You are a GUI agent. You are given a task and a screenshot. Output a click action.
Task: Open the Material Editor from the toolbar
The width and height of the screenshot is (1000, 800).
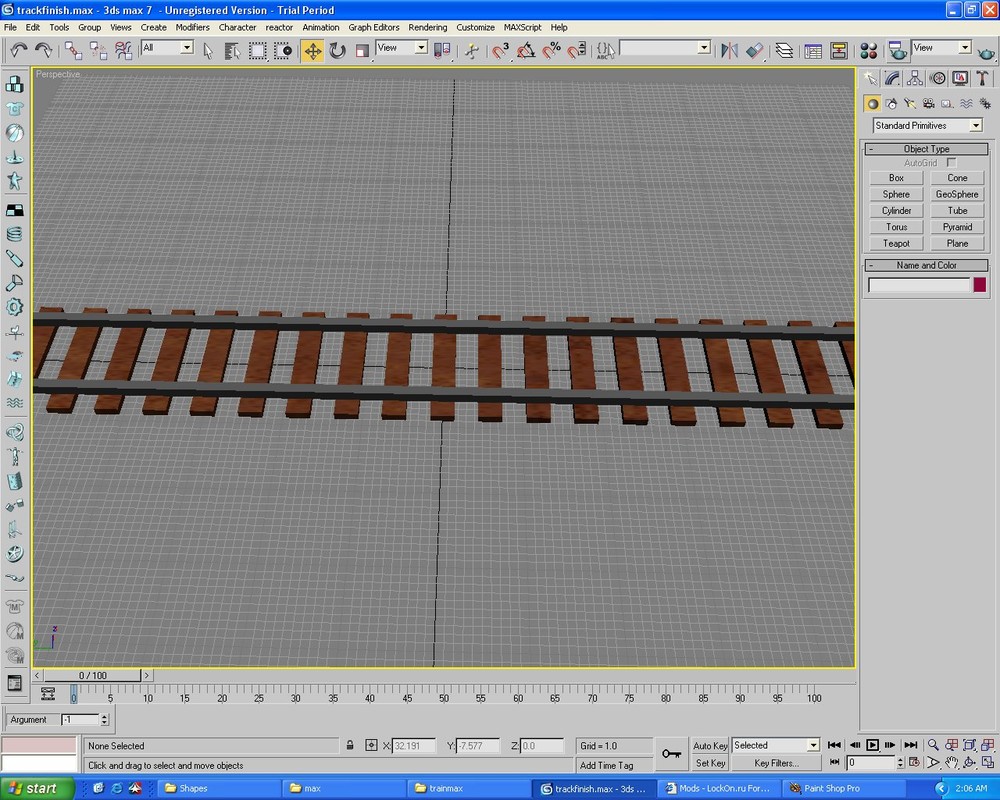[868, 48]
